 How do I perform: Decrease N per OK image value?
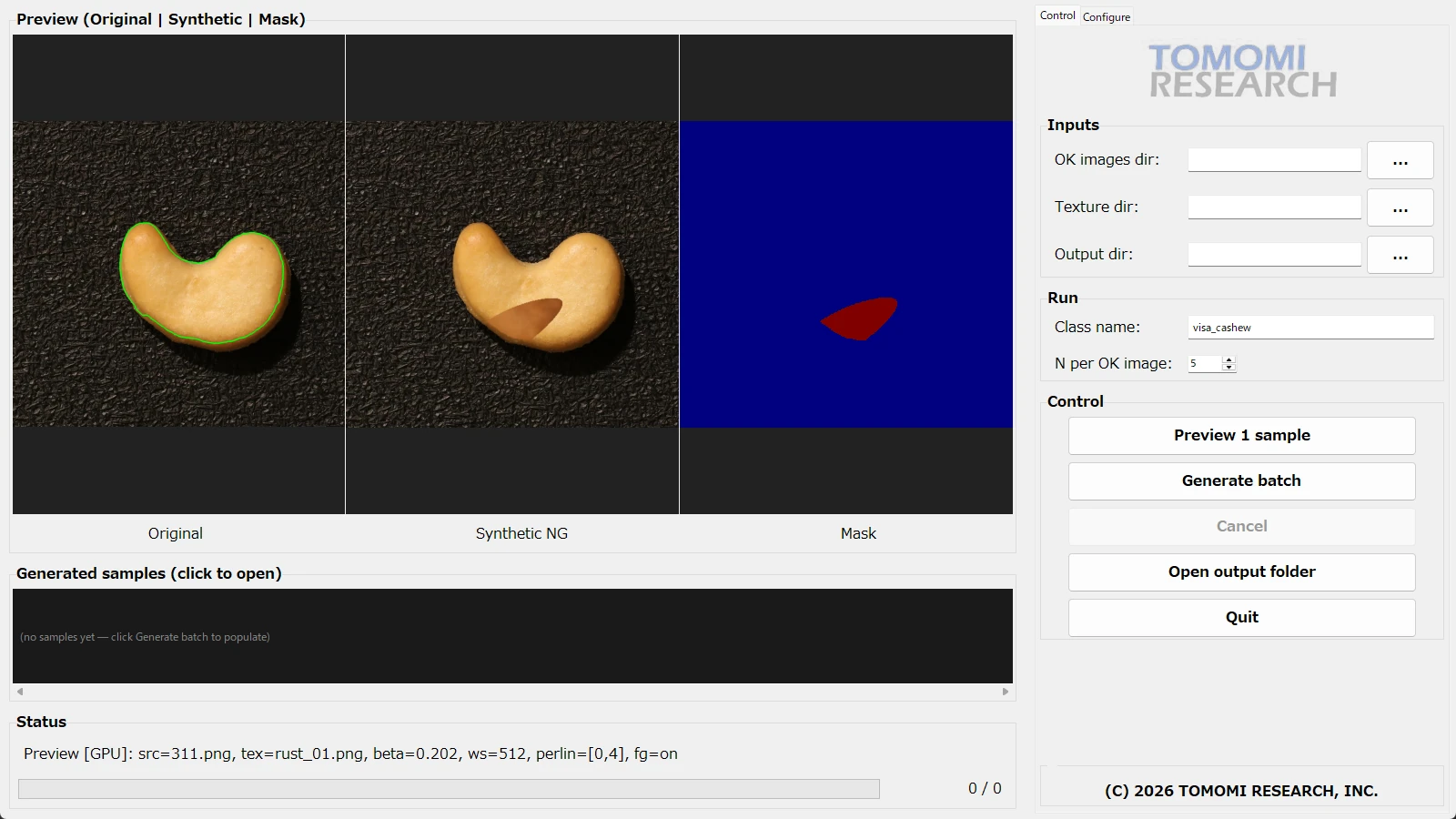1229,368
